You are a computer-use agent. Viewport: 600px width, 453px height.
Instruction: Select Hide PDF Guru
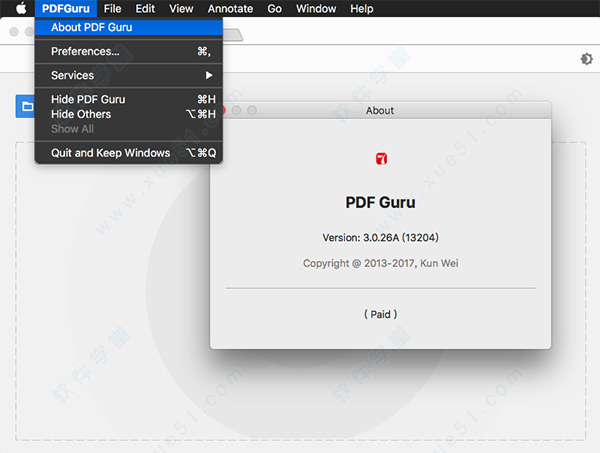129,99
